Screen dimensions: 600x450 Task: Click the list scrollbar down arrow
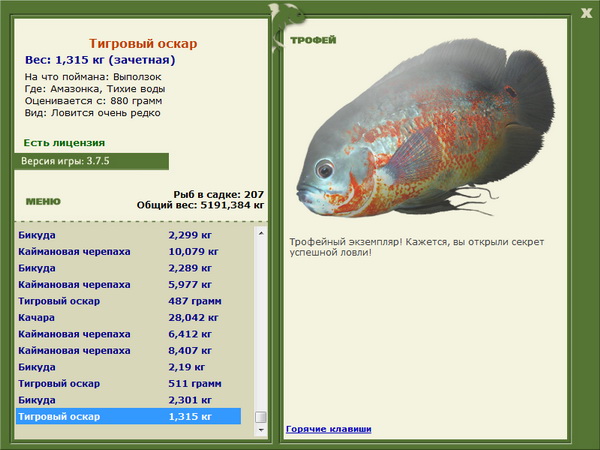tap(261, 430)
